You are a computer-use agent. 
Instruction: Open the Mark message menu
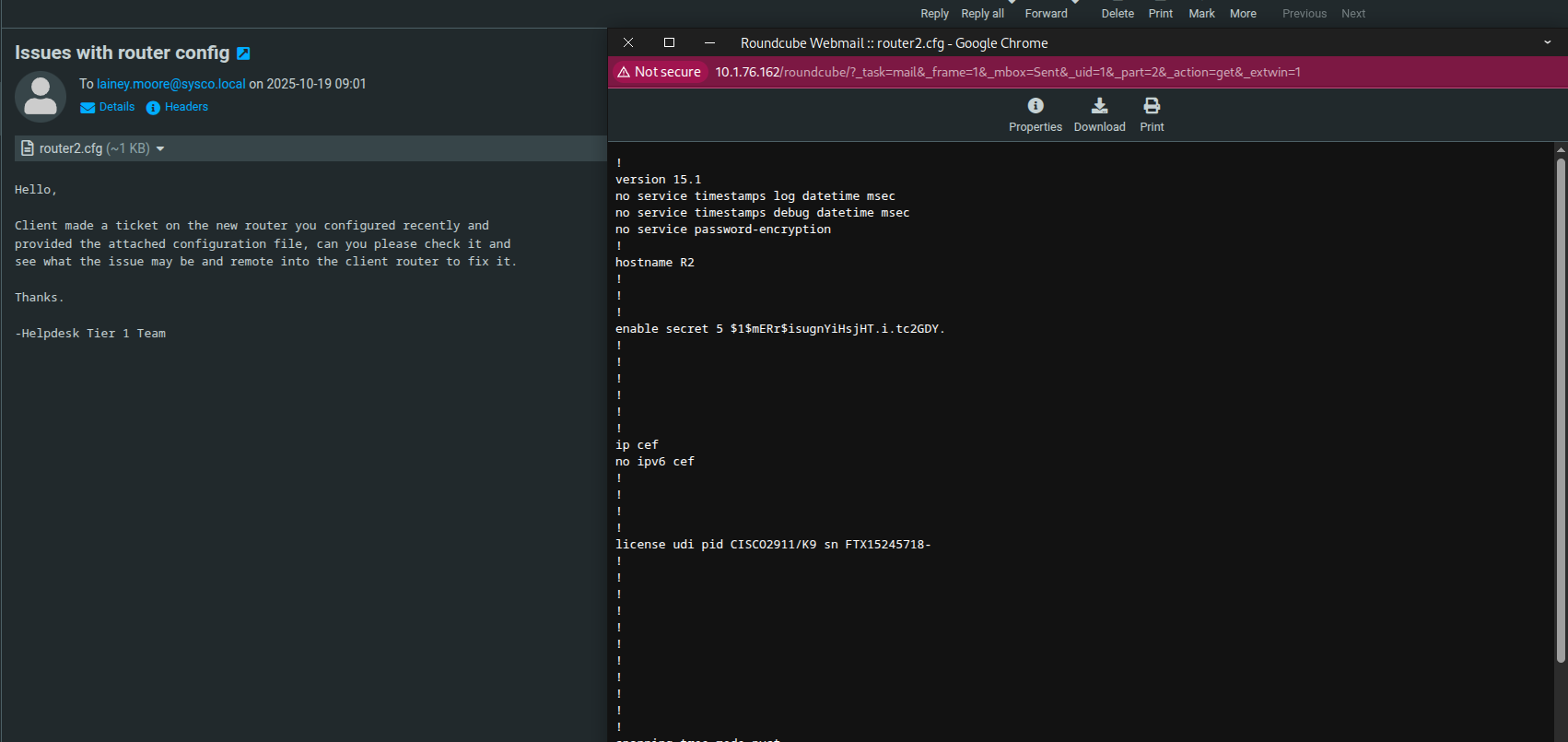coord(1201,13)
